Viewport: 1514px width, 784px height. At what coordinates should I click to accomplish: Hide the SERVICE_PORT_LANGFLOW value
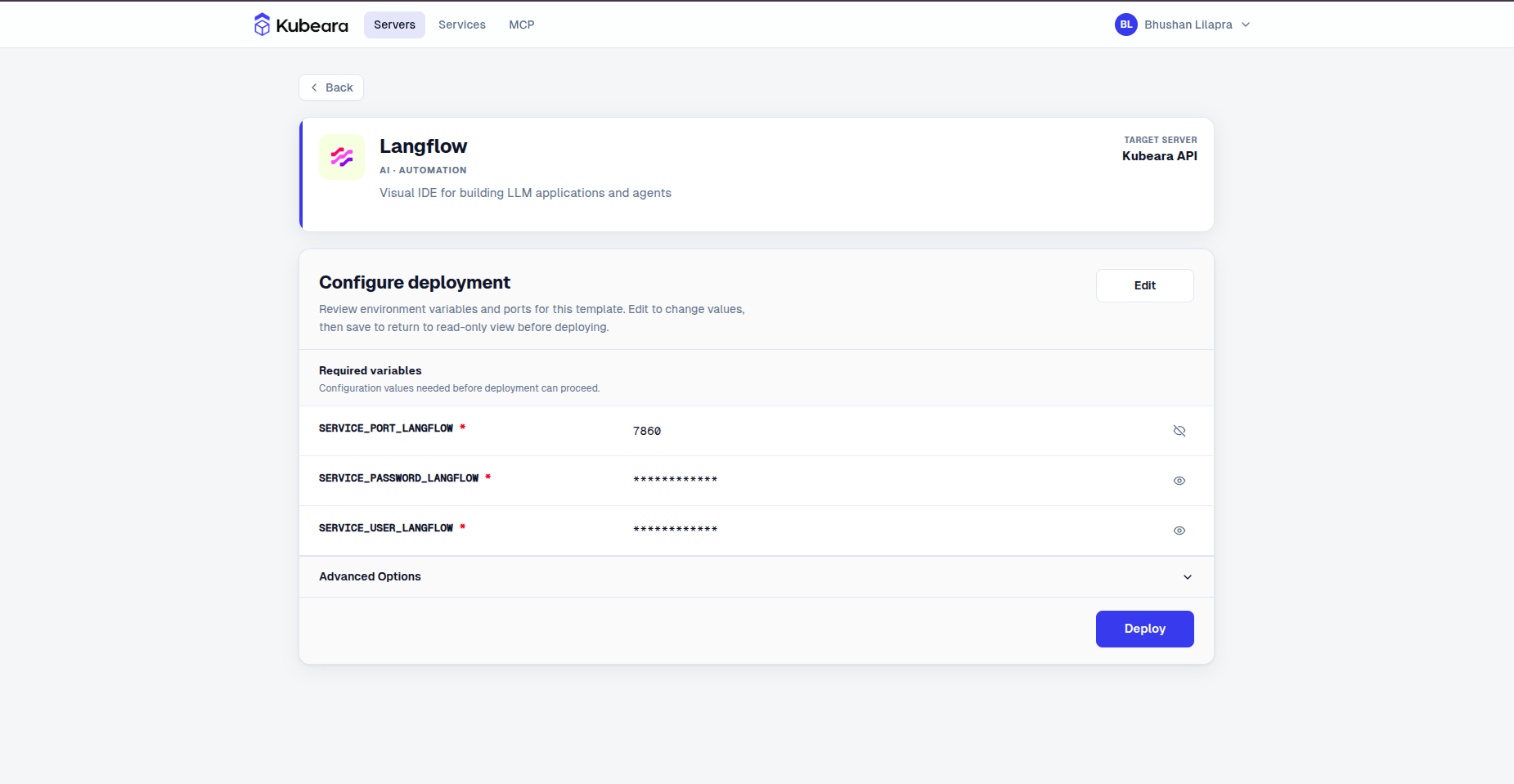tap(1179, 431)
